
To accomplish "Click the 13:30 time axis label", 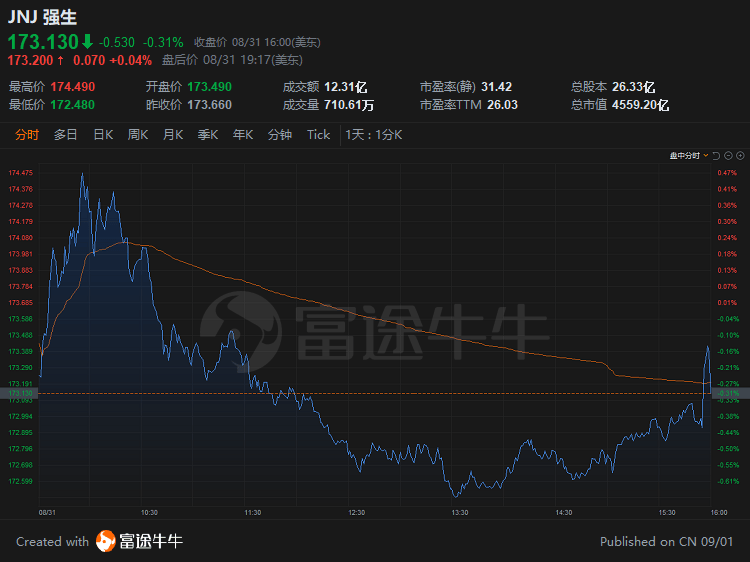I will click(460, 512).
